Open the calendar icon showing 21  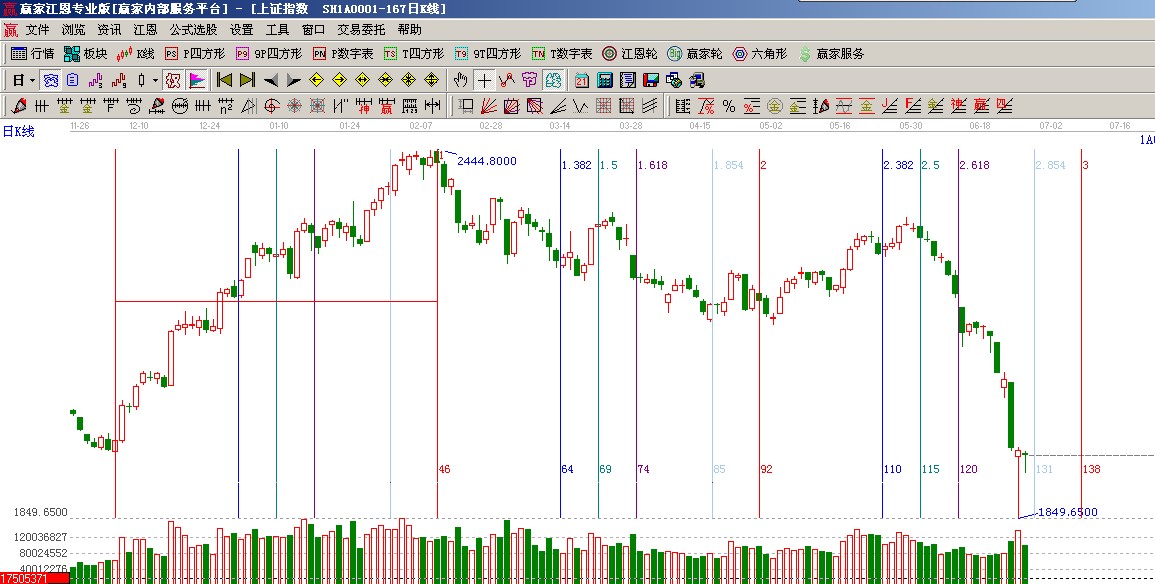[x=583, y=80]
